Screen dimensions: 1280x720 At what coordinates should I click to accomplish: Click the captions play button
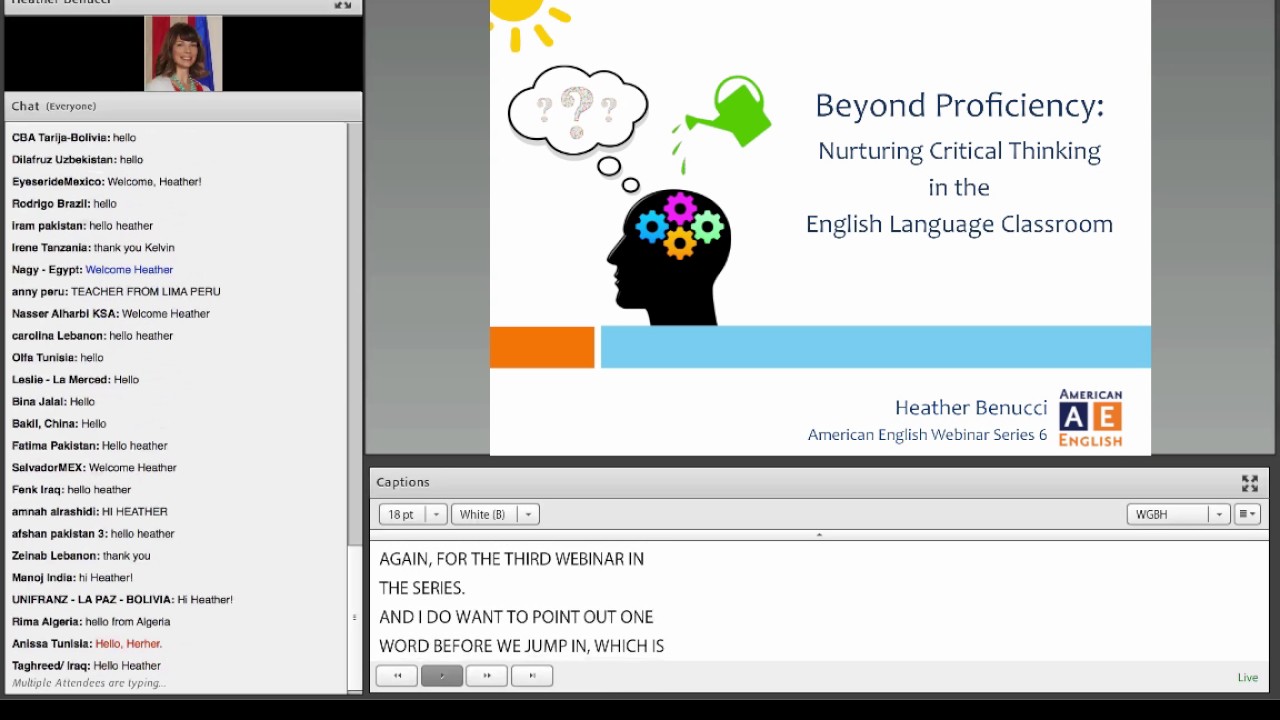point(442,676)
